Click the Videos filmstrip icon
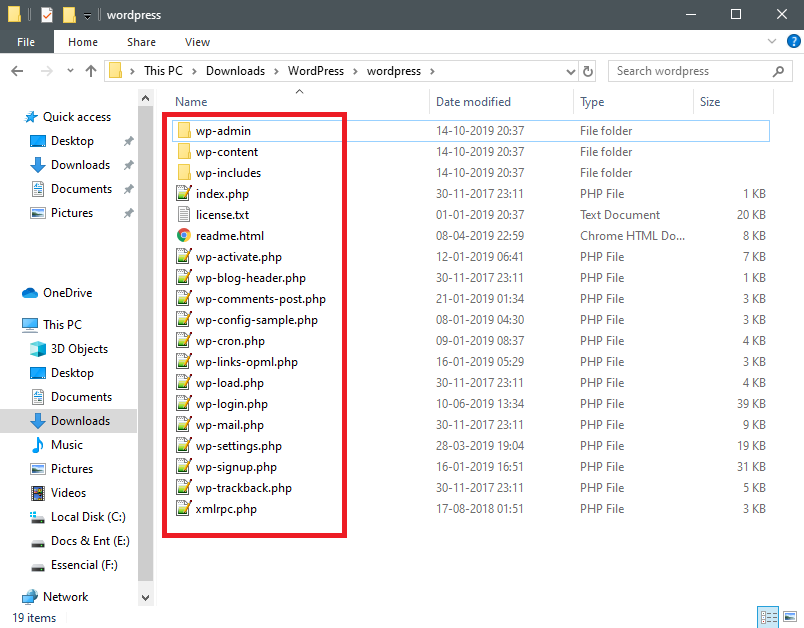 click(38, 493)
